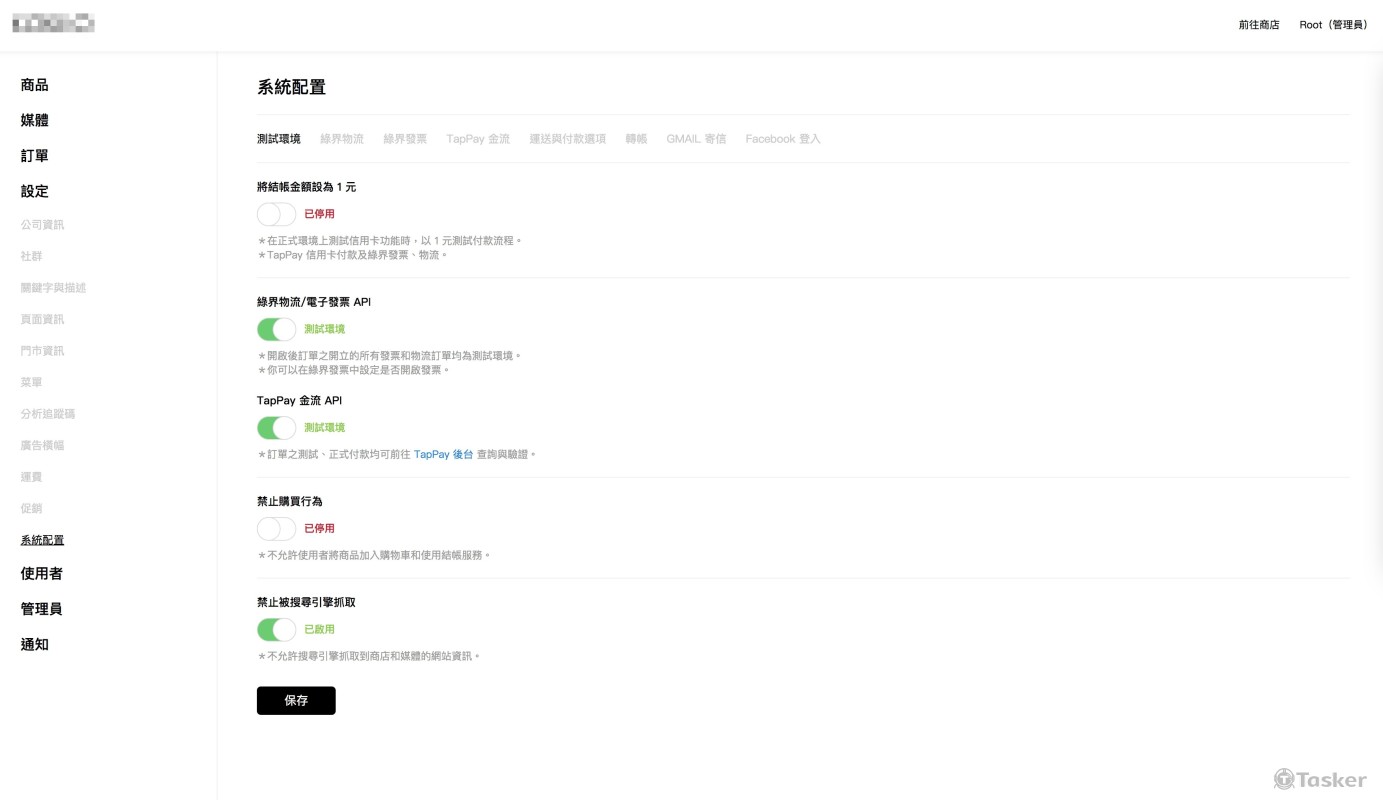Open the Root（管理員）account menu
The width and height of the screenshot is (1383, 800).
(x=1334, y=25)
